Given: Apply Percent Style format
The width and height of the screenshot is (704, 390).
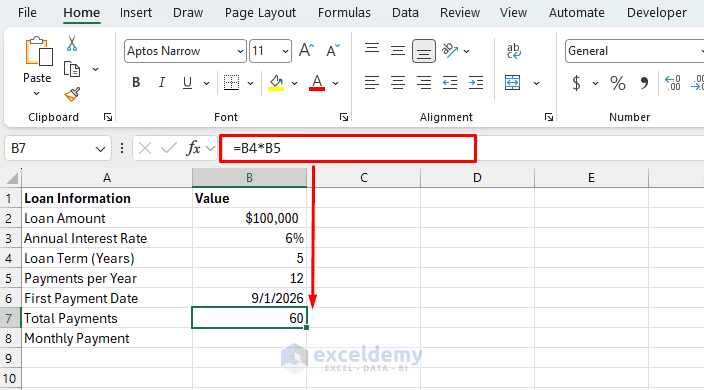Looking at the screenshot, I should tap(618, 83).
